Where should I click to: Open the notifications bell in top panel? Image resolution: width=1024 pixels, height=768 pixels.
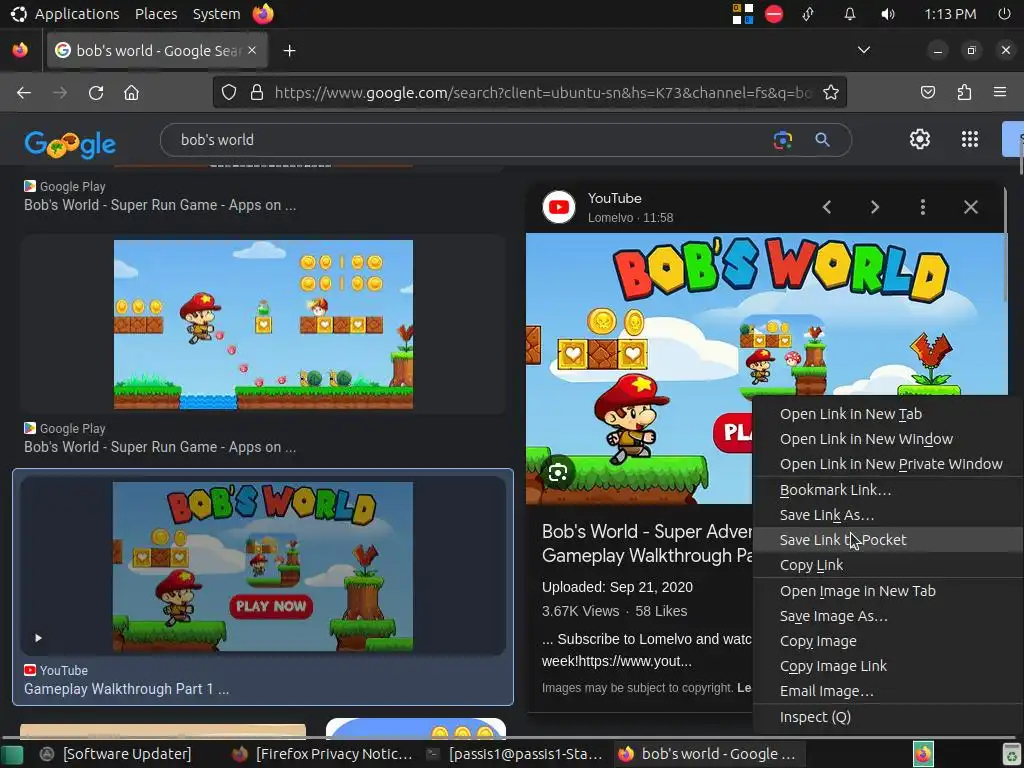pyautogui.click(x=849, y=14)
